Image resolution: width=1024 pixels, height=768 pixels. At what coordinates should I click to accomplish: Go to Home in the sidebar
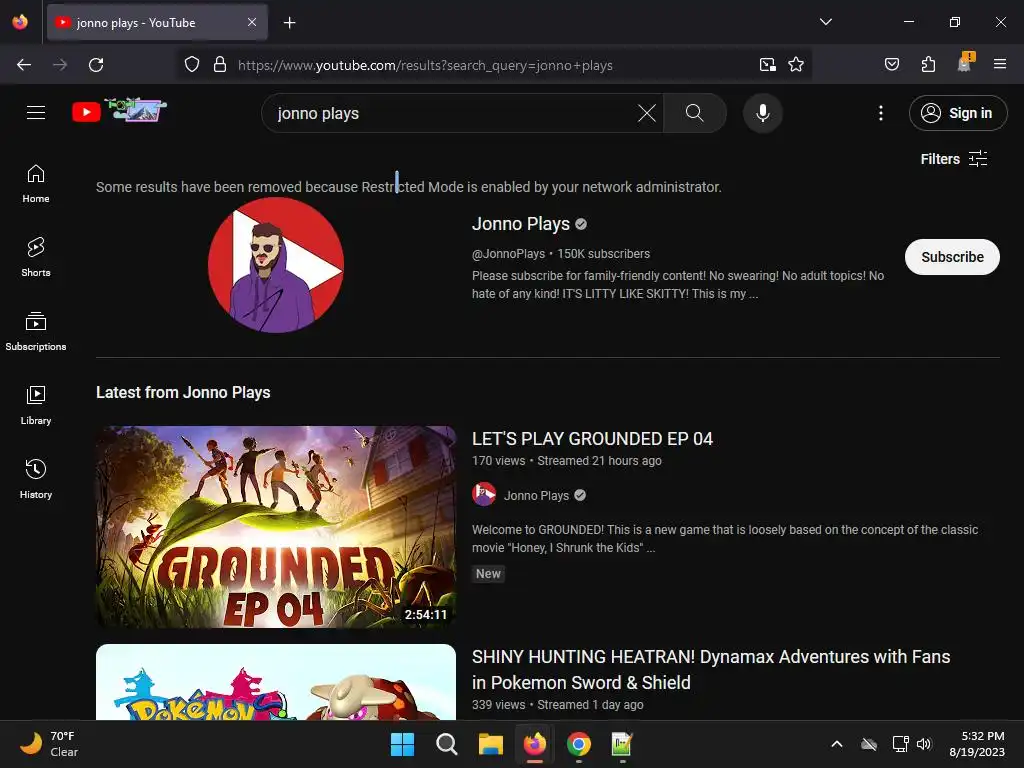pyautogui.click(x=36, y=184)
